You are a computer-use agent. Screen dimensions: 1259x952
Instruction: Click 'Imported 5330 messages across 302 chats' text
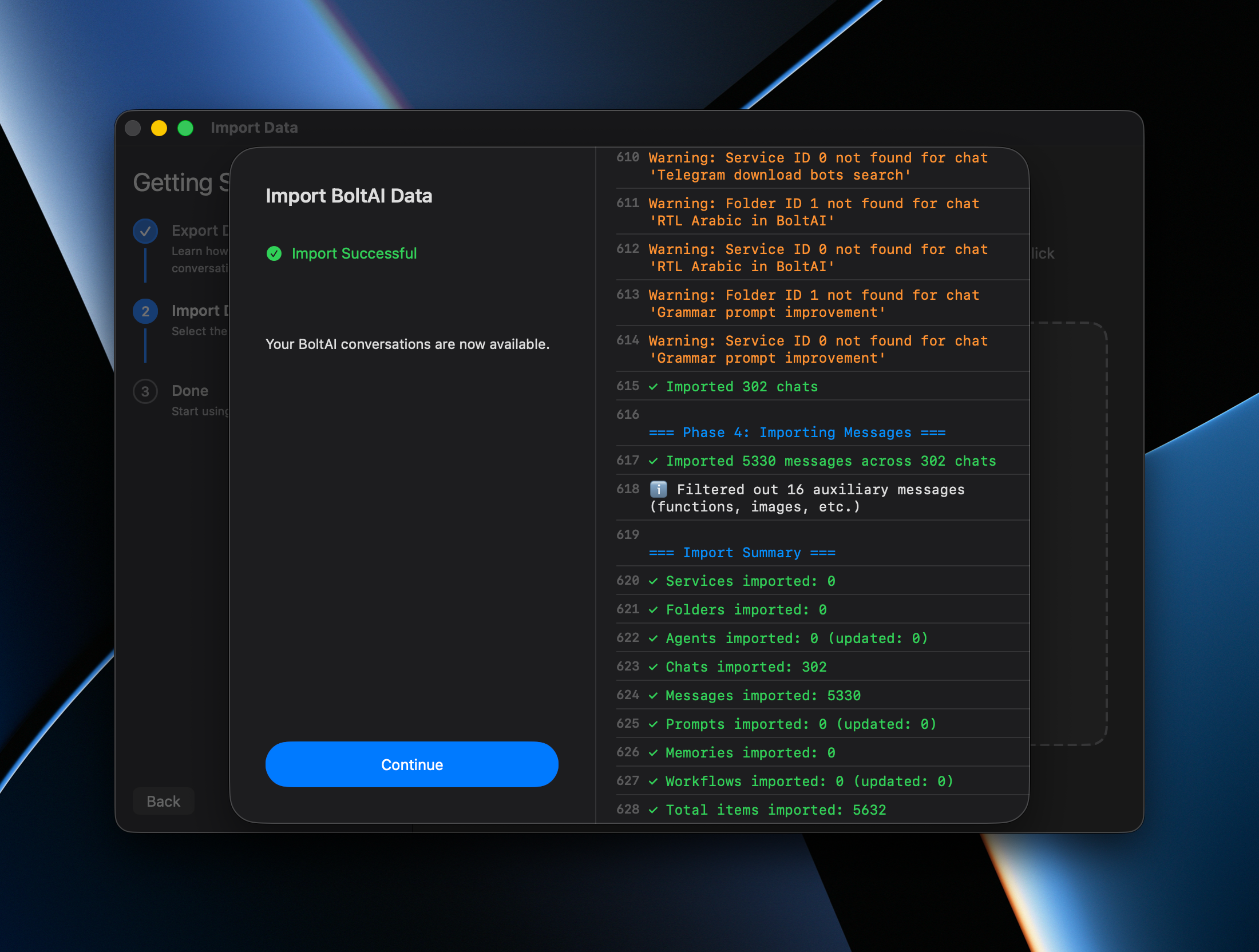[831, 461]
